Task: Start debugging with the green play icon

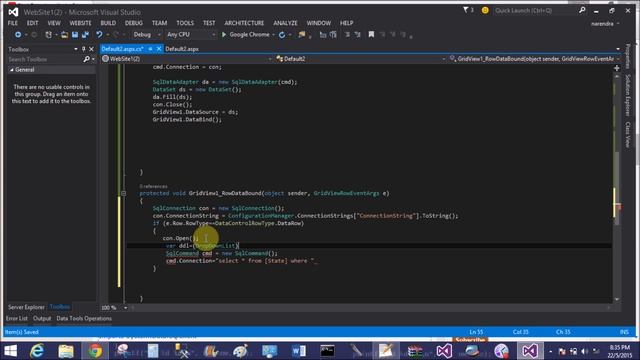Action: point(224,35)
